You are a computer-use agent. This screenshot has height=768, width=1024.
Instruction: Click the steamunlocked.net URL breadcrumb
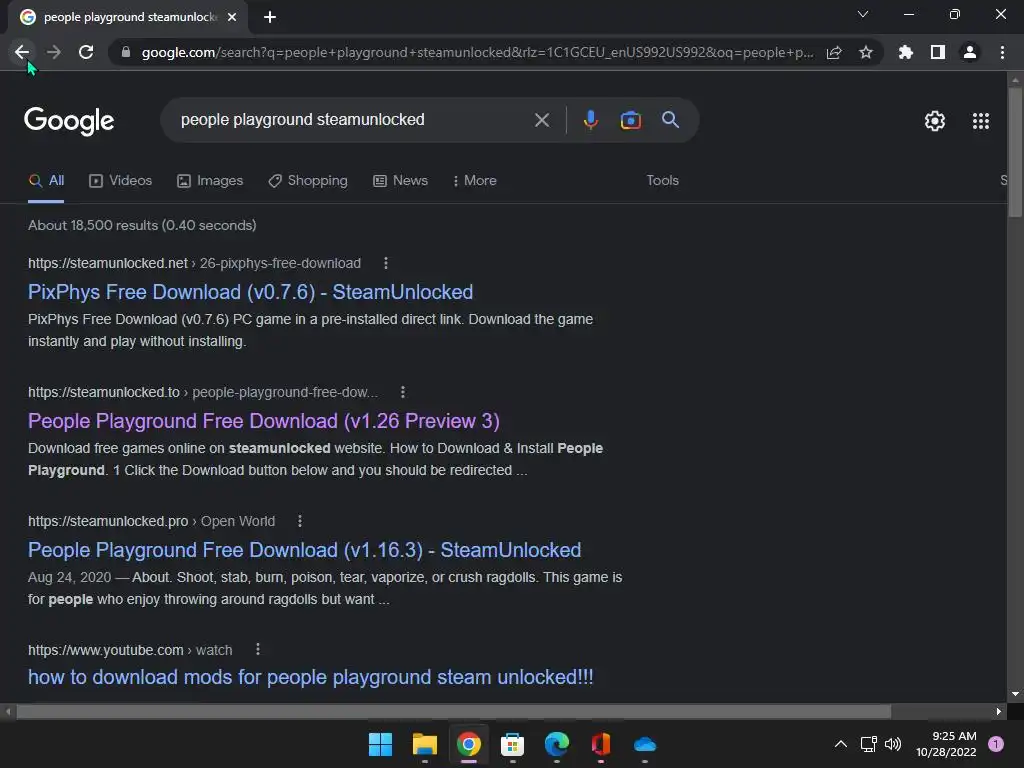pyautogui.click(x=194, y=263)
